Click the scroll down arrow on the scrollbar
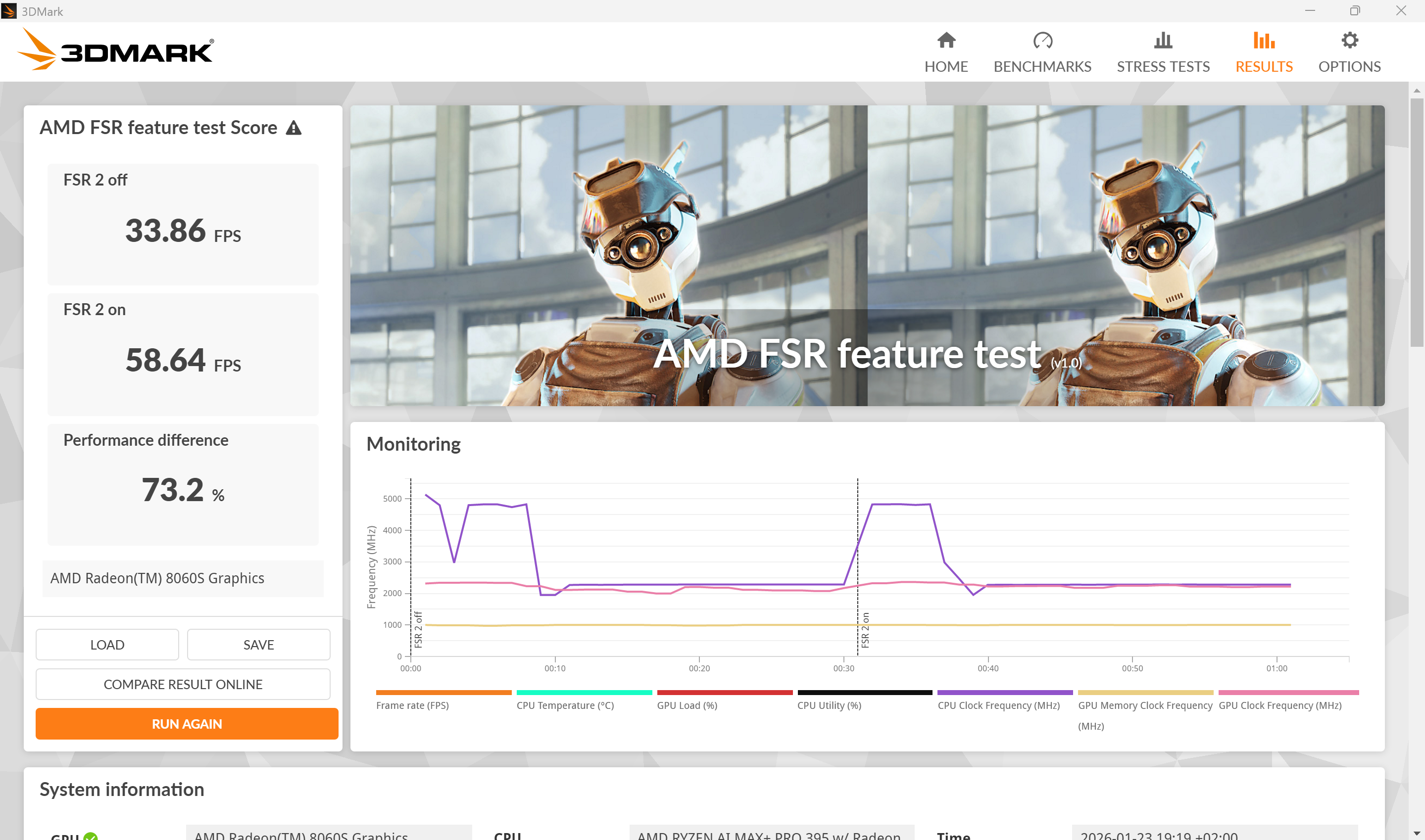Image resolution: width=1425 pixels, height=840 pixels. 1417,833
